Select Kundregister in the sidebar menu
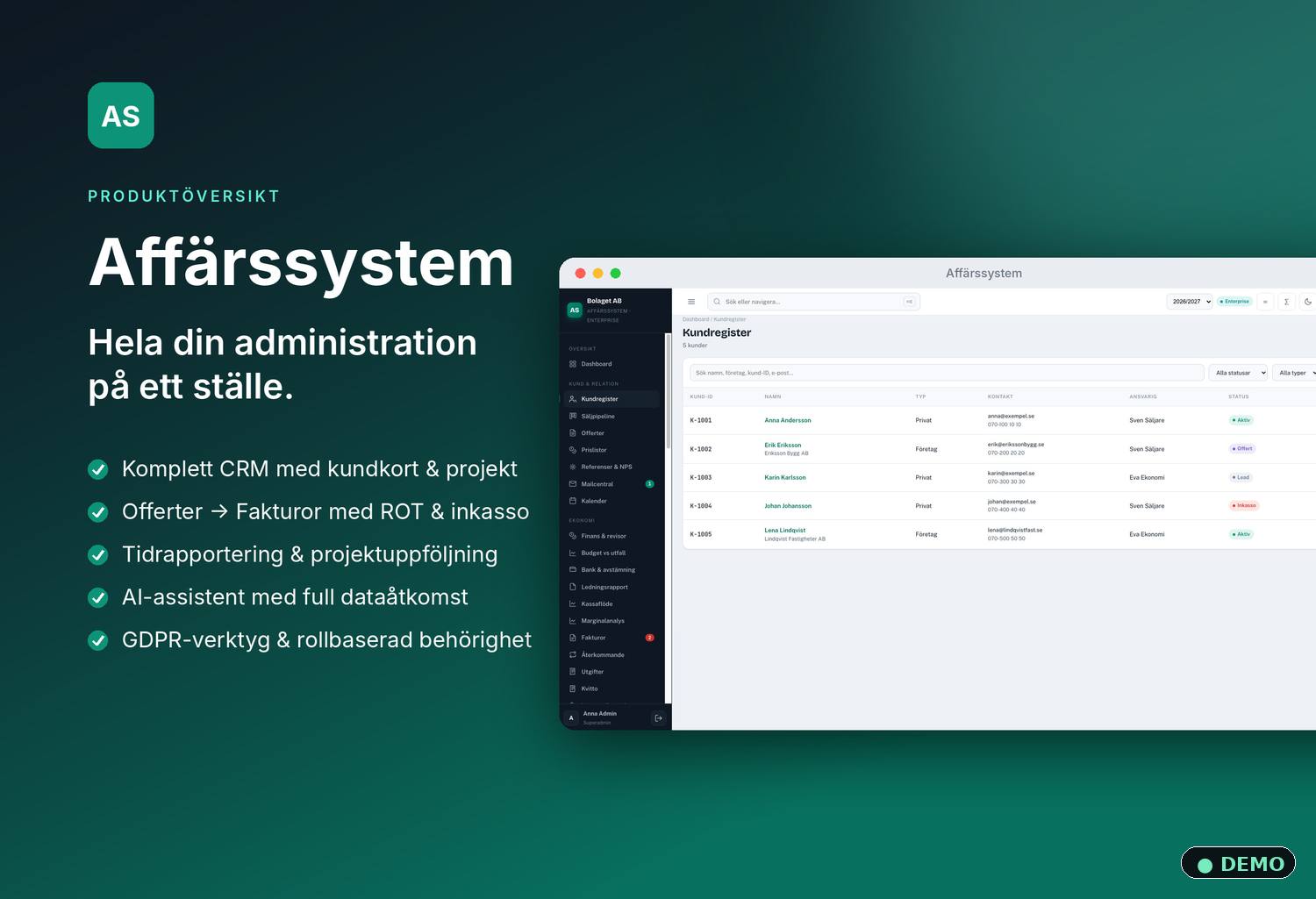The image size is (1316, 899). coord(612,399)
